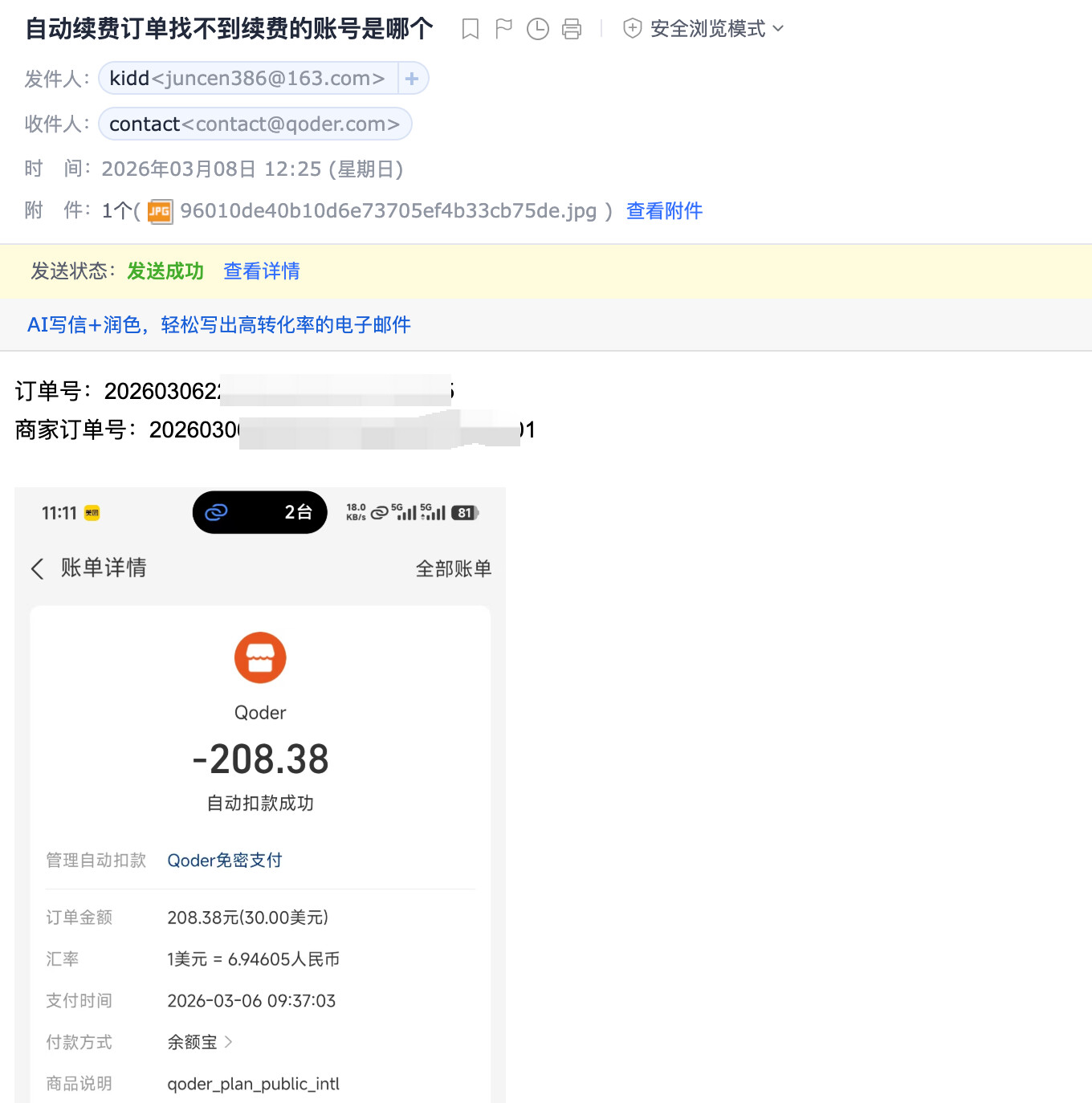Click the battery indicator showing 81
This screenshot has height=1103, width=1092.
click(x=465, y=513)
